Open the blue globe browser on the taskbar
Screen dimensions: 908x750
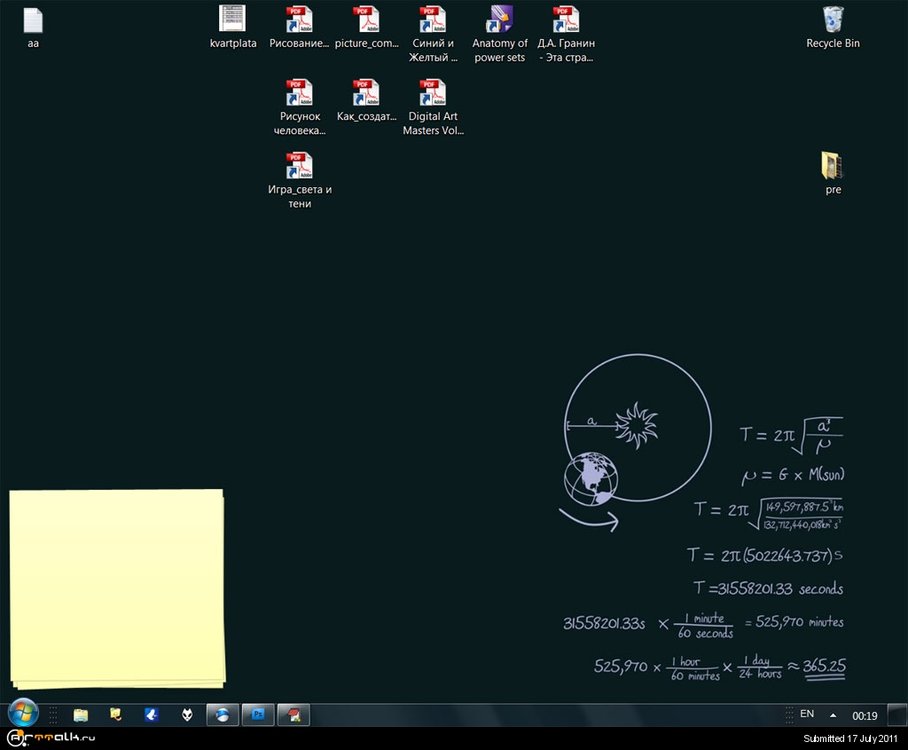tap(221, 714)
